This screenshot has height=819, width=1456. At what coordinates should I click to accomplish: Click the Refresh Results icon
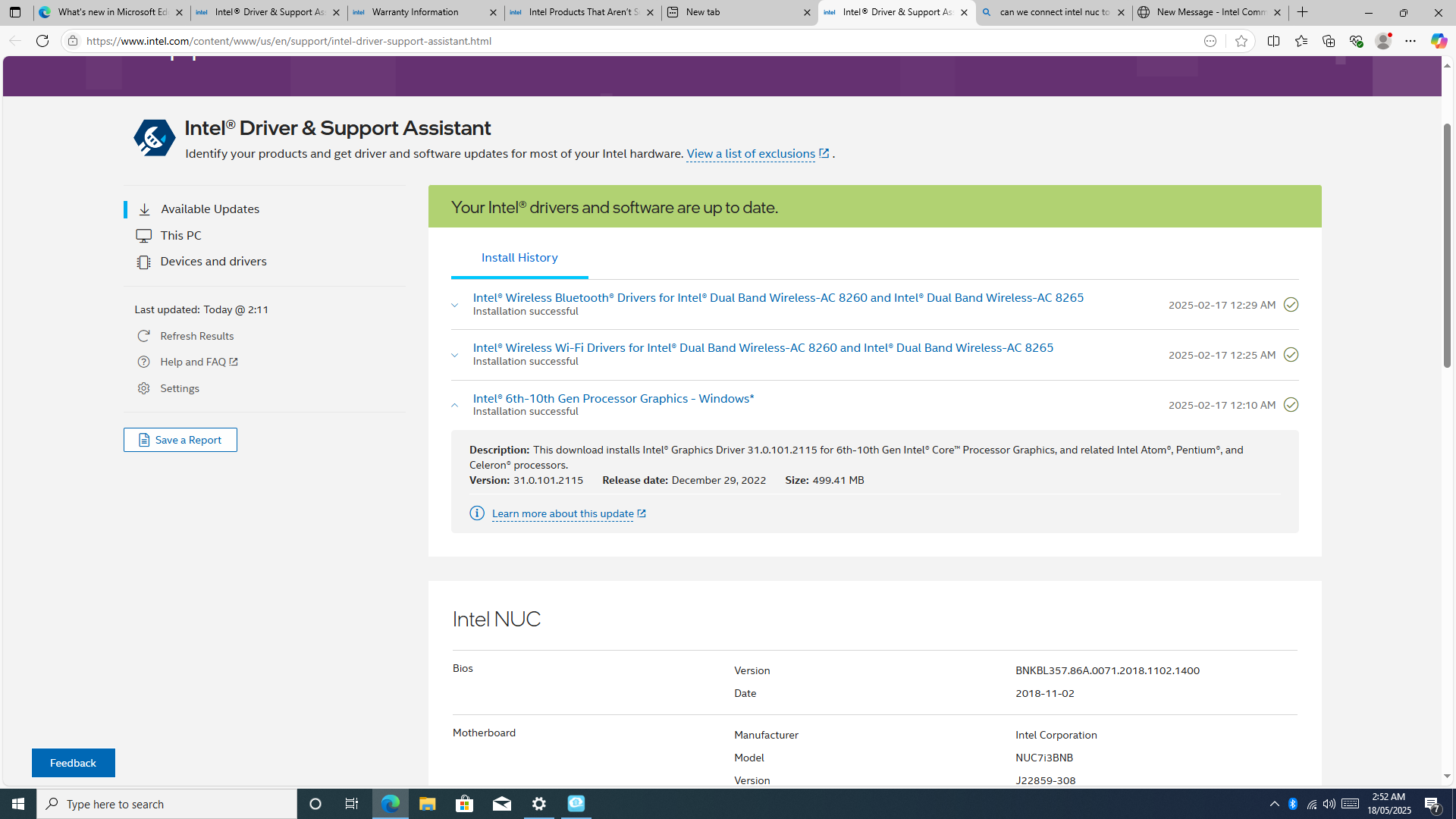143,336
